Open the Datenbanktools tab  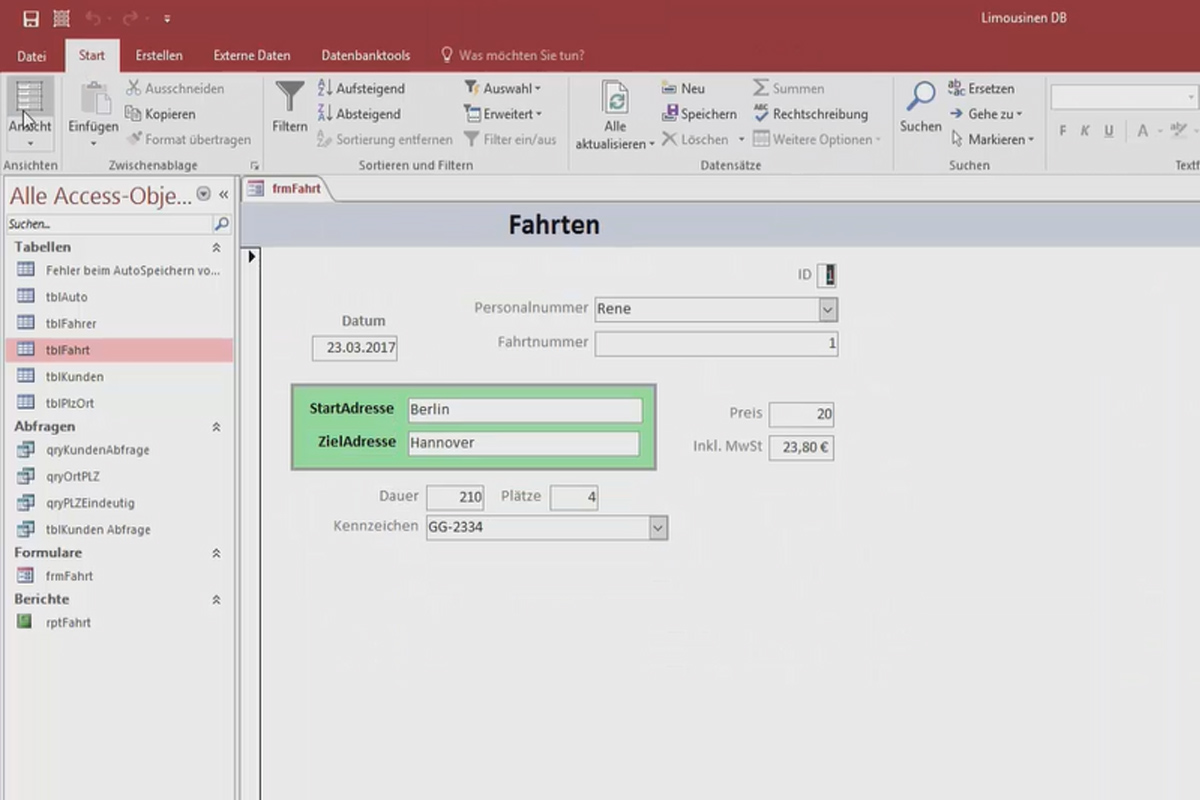366,56
